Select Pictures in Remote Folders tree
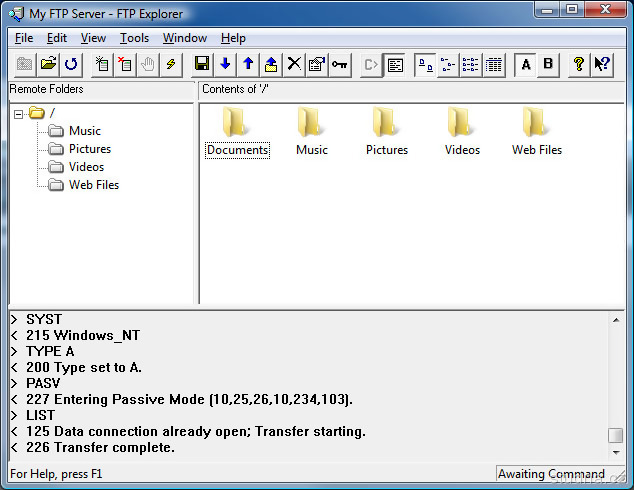This screenshot has height=490, width=634. (89, 149)
